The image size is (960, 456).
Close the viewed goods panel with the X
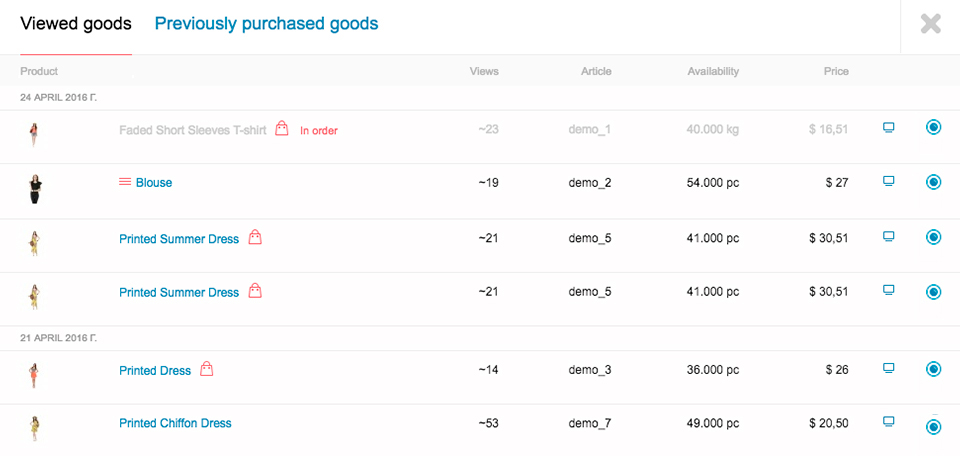tap(931, 24)
